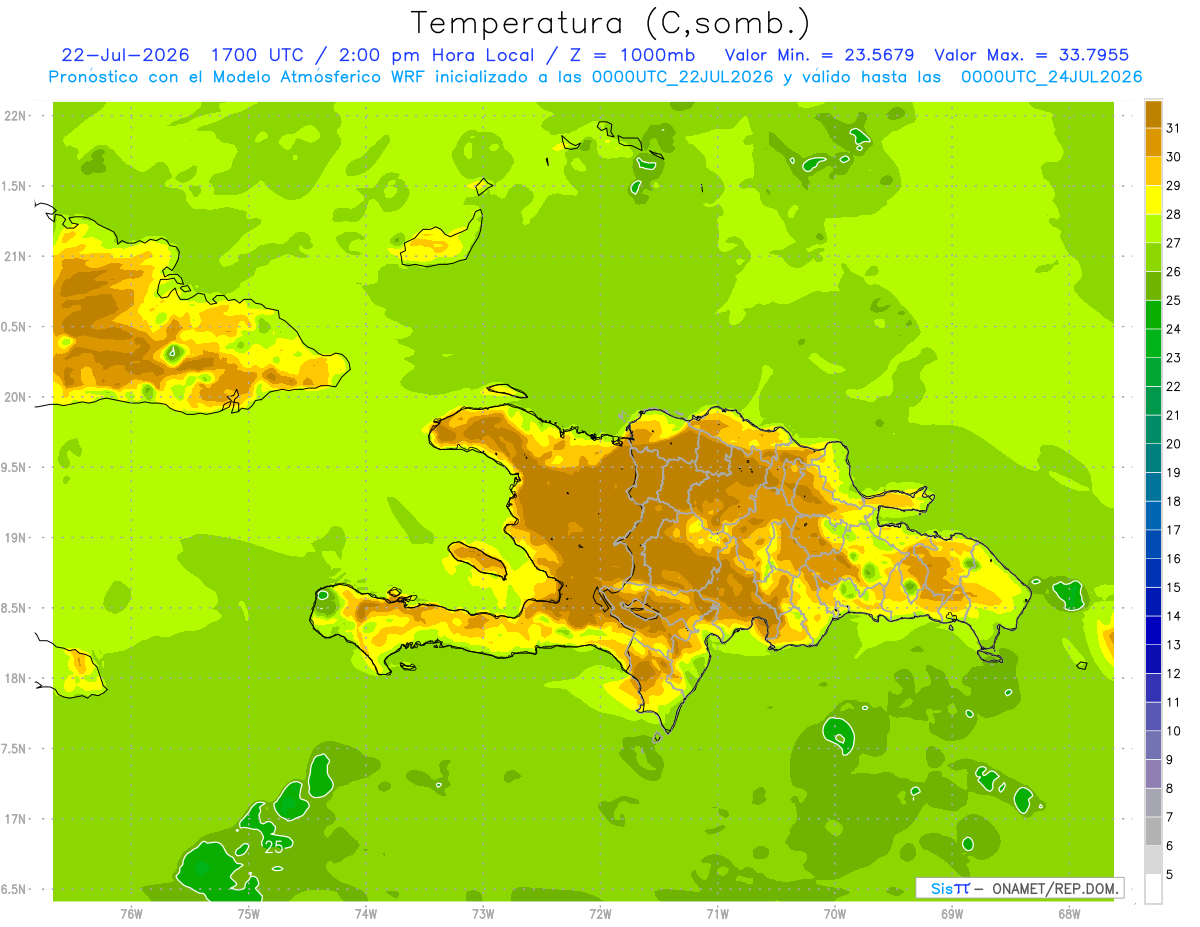Click the longitude label "76W"
Viewport: 1200px width, 927px height.
tap(131, 914)
